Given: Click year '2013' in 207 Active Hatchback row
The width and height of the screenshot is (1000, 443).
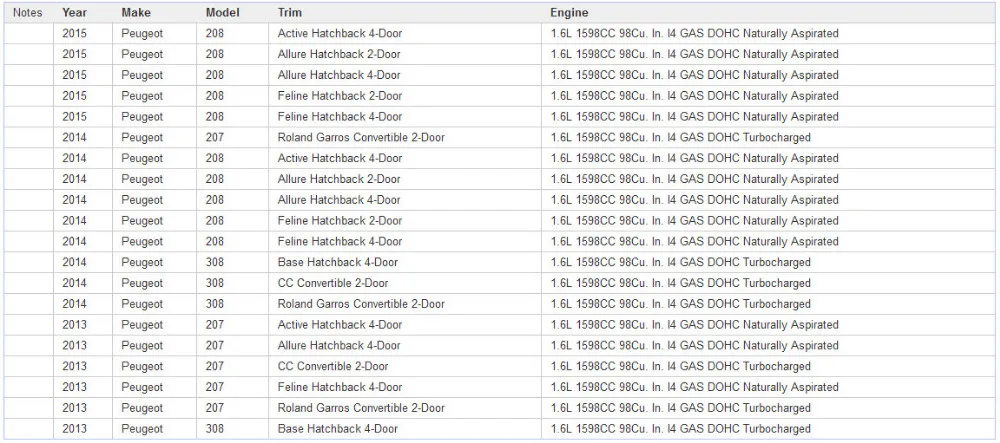Looking at the screenshot, I should click(x=74, y=325).
